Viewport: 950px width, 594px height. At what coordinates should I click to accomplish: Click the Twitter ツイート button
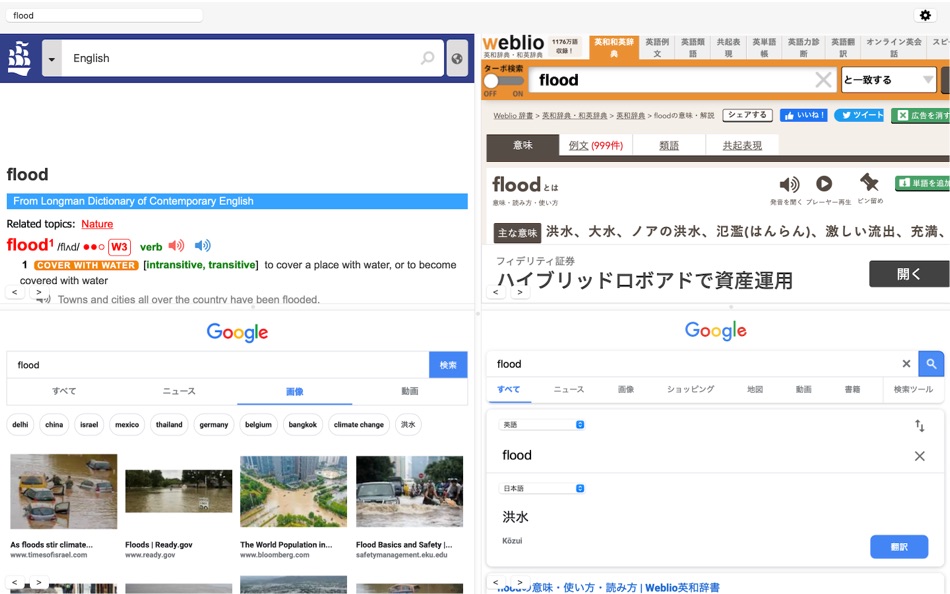tap(859, 115)
